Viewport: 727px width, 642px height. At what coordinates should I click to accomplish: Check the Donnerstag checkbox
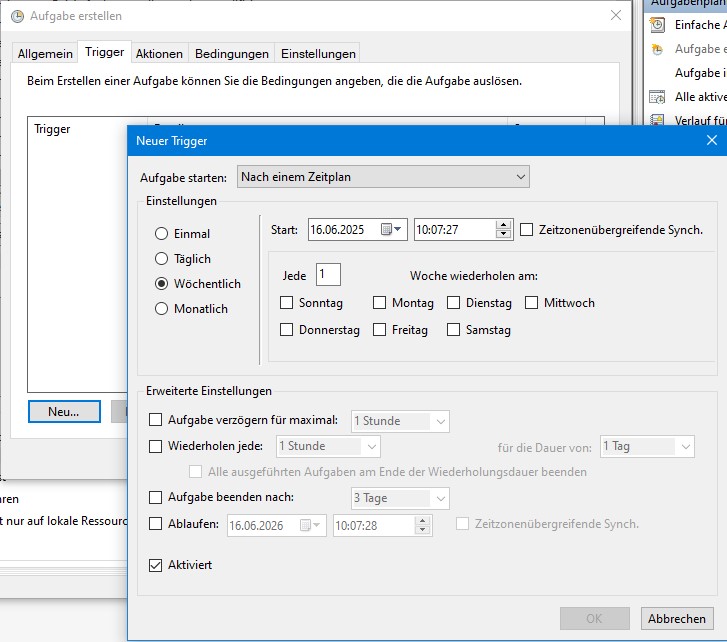point(287,330)
